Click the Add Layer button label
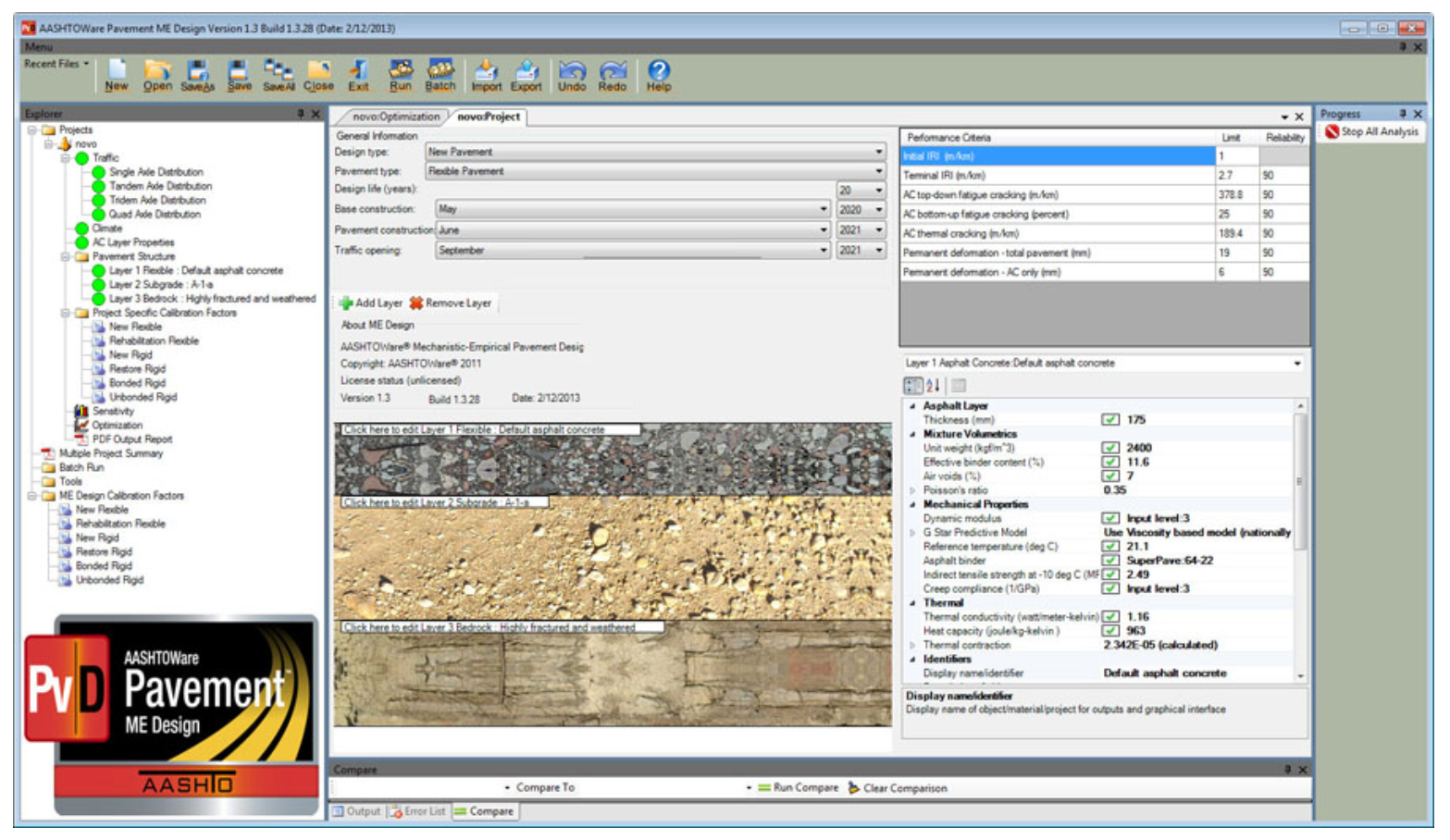Image resolution: width=1450 pixels, height=840 pixels. (x=378, y=303)
